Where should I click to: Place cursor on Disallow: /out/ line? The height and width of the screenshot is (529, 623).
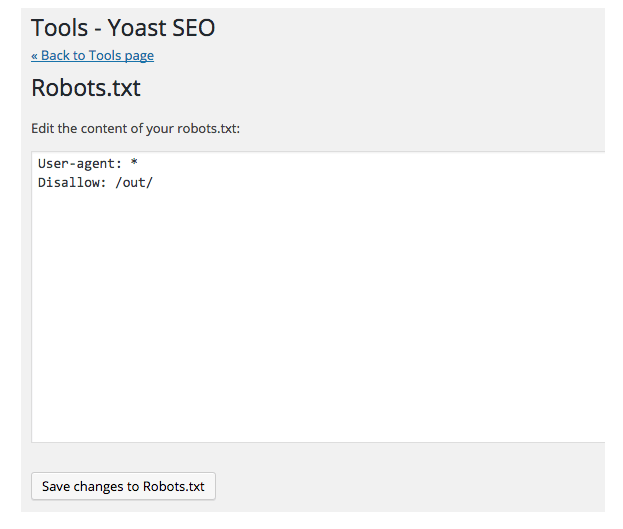click(95, 182)
